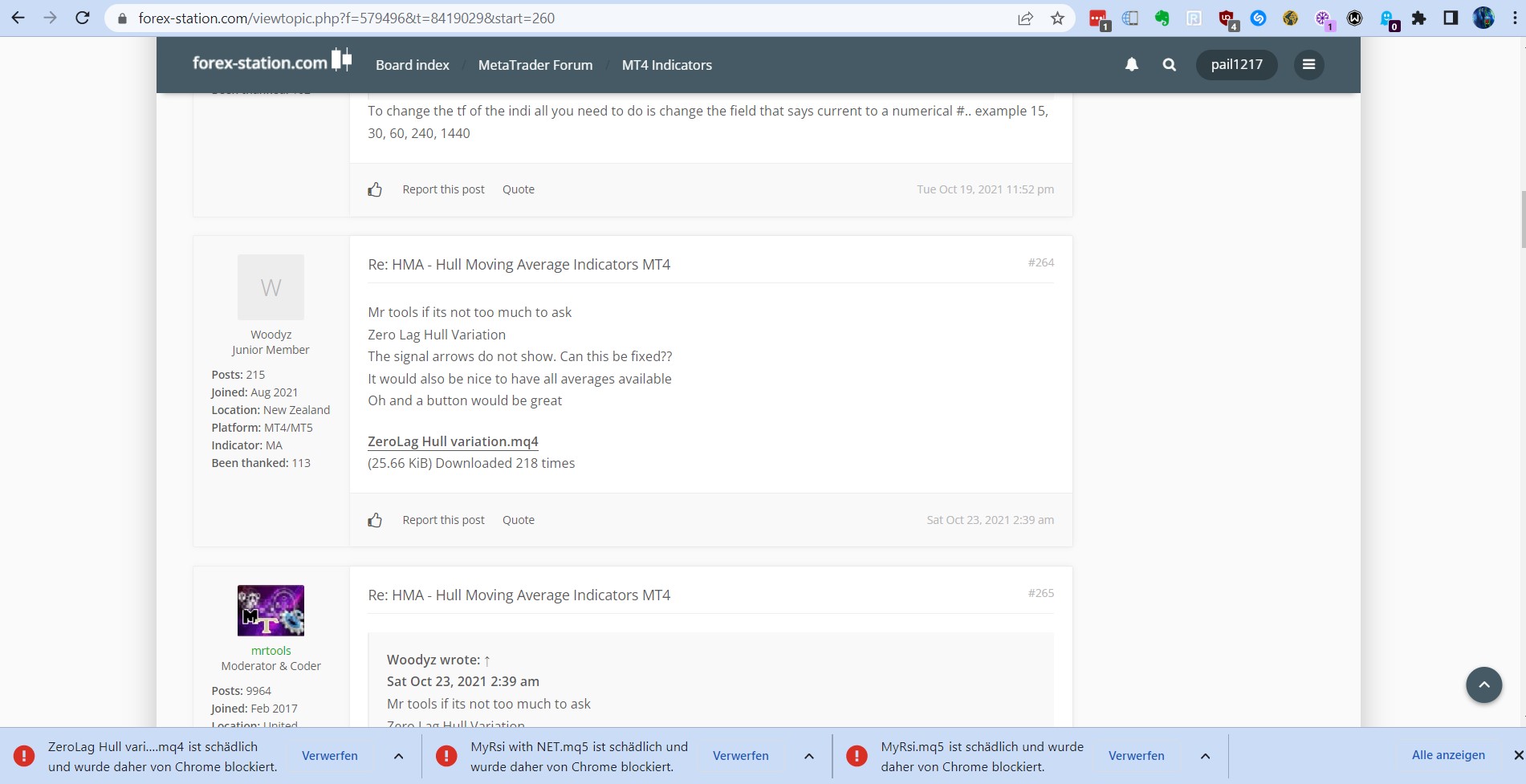1526x784 pixels.
Task: Discard the blocked MyRsi.mq5 download
Action: [x=1137, y=756]
